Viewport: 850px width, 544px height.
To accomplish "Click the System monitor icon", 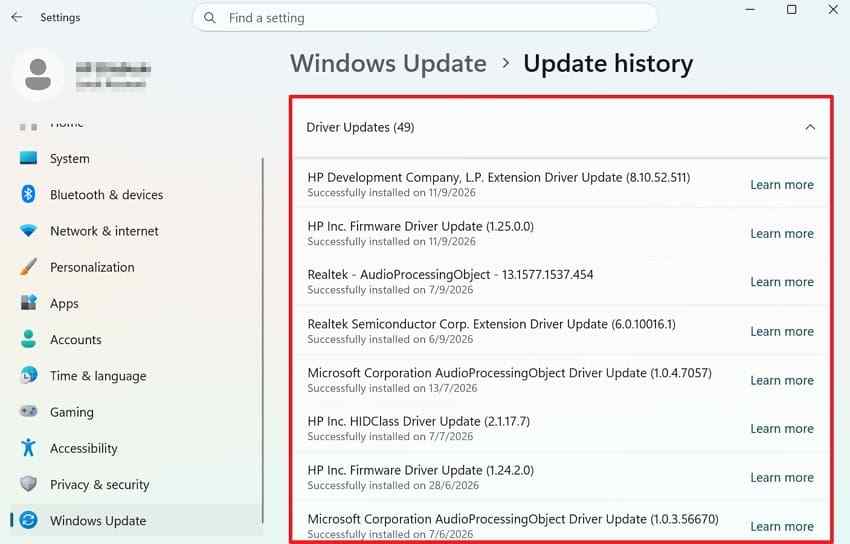I will click(x=28, y=158).
